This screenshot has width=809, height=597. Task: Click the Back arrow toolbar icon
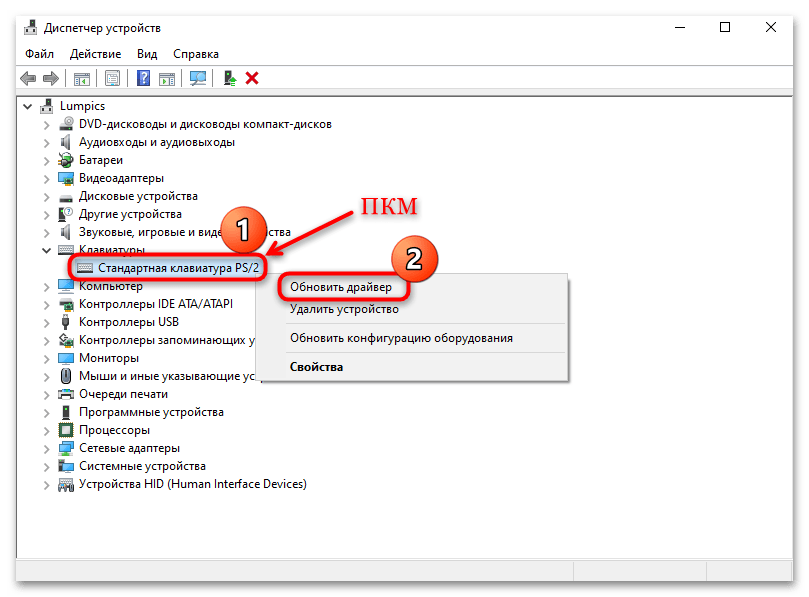(27, 78)
